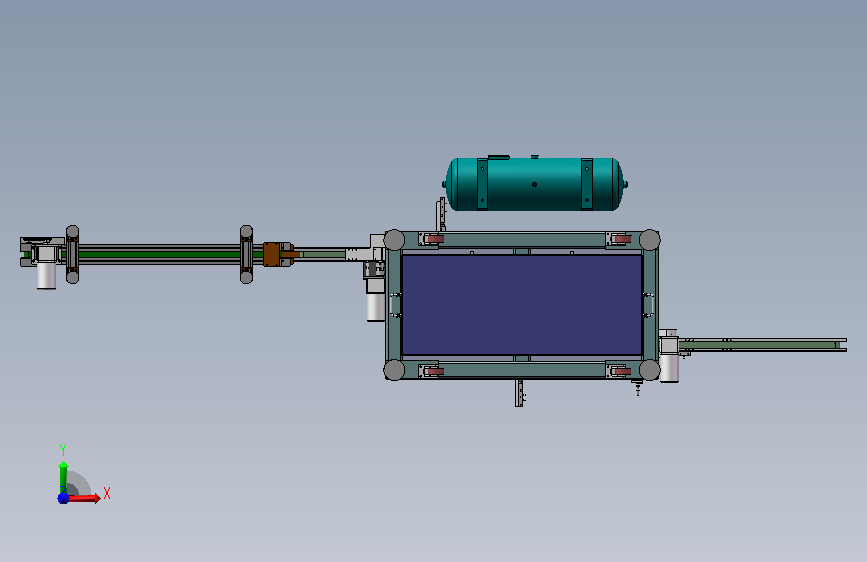
Task: Click the green Y axis arrow of the triad
Action: tap(63, 477)
